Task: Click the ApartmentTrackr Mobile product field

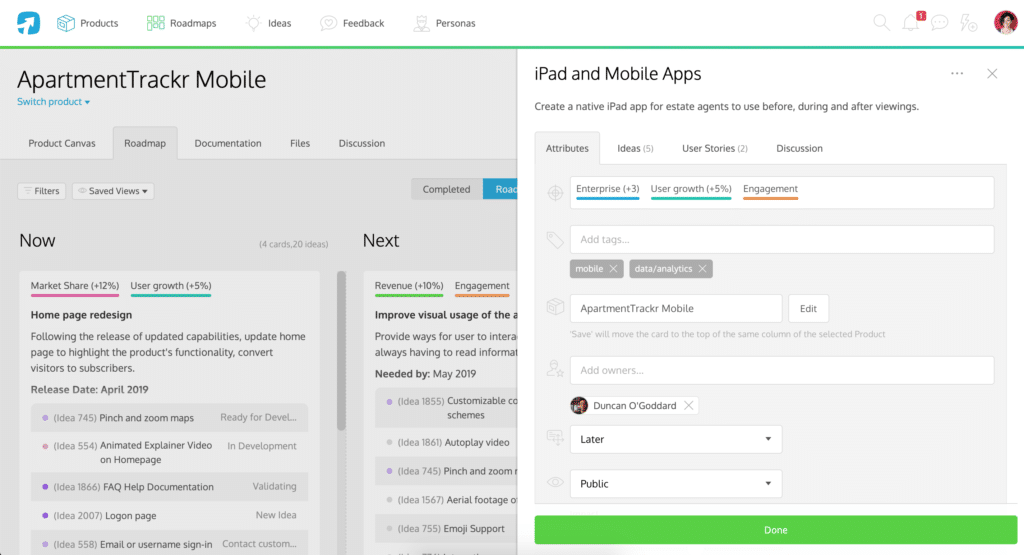Action: point(676,309)
